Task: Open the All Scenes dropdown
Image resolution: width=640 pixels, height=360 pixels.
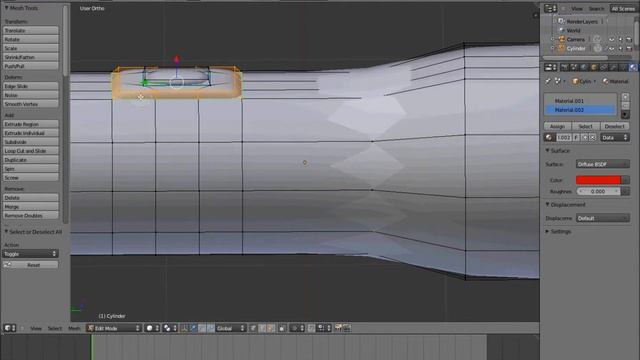Action: 623,8
